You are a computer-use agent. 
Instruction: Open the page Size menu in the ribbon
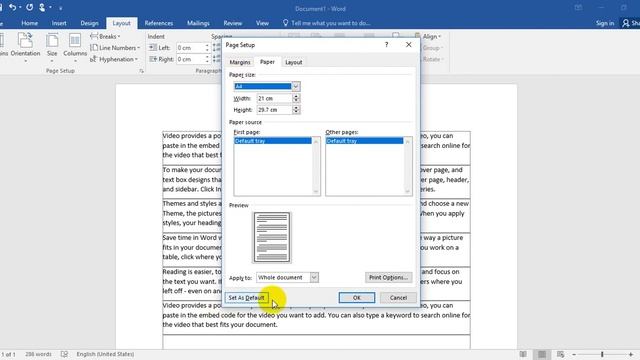[x=52, y=47]
